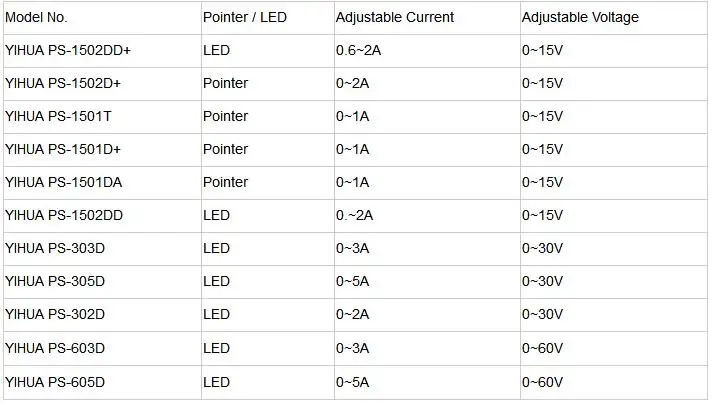Click the Model No. column header

(102, 18)
